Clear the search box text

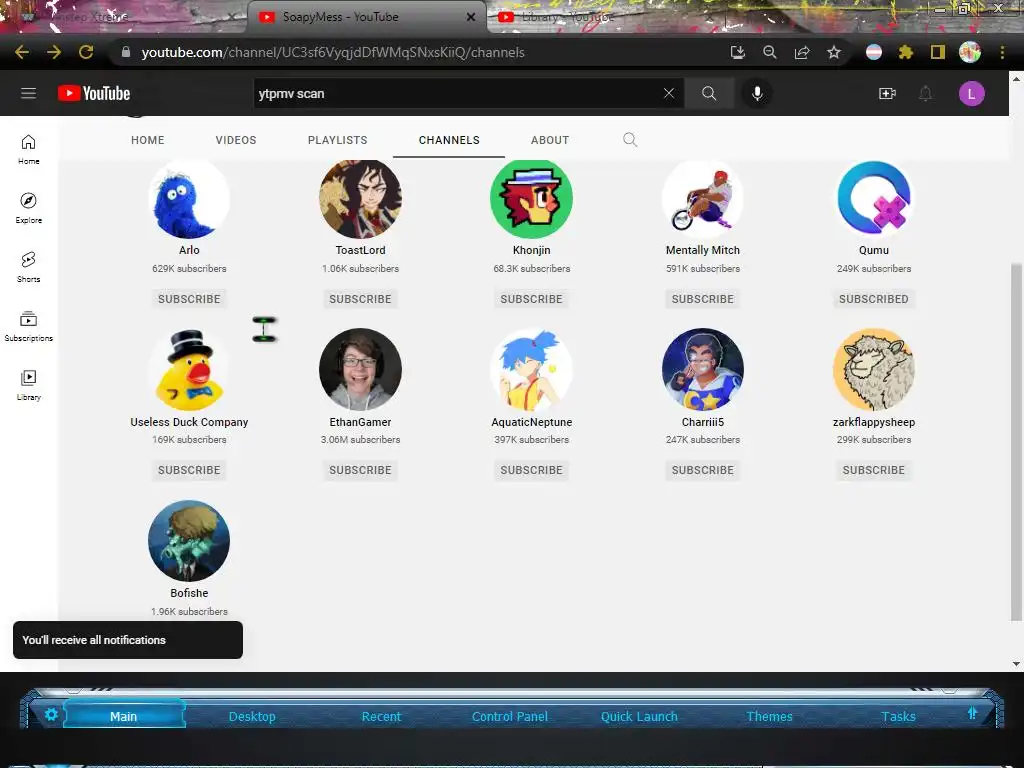[x=669, y=93]
